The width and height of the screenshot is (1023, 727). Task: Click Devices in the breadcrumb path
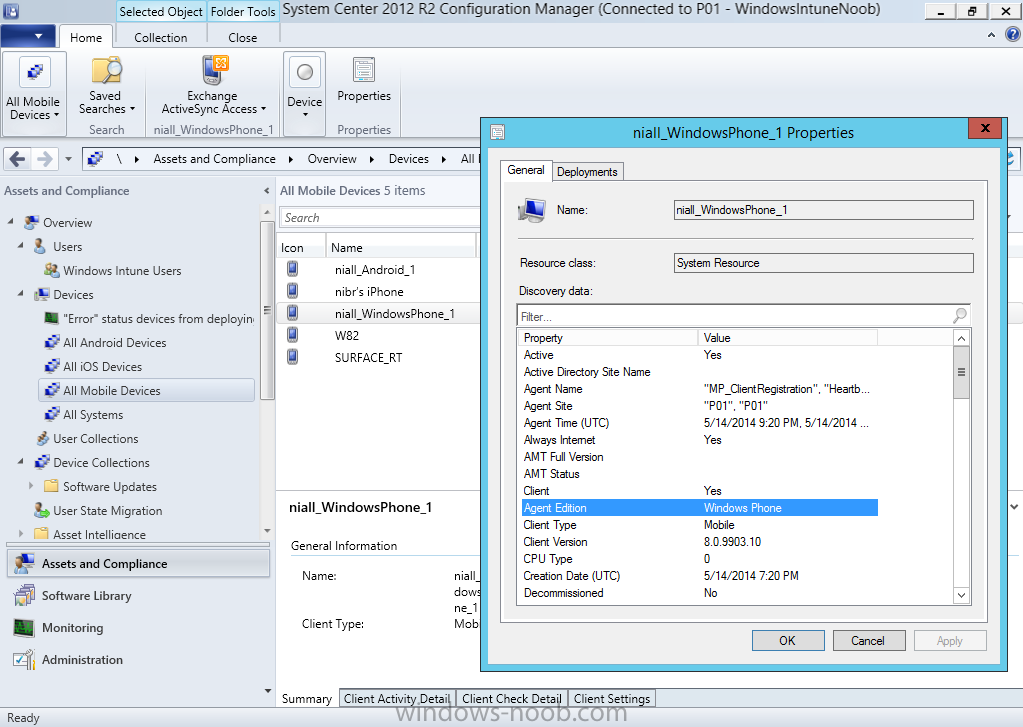click(408, 159)
